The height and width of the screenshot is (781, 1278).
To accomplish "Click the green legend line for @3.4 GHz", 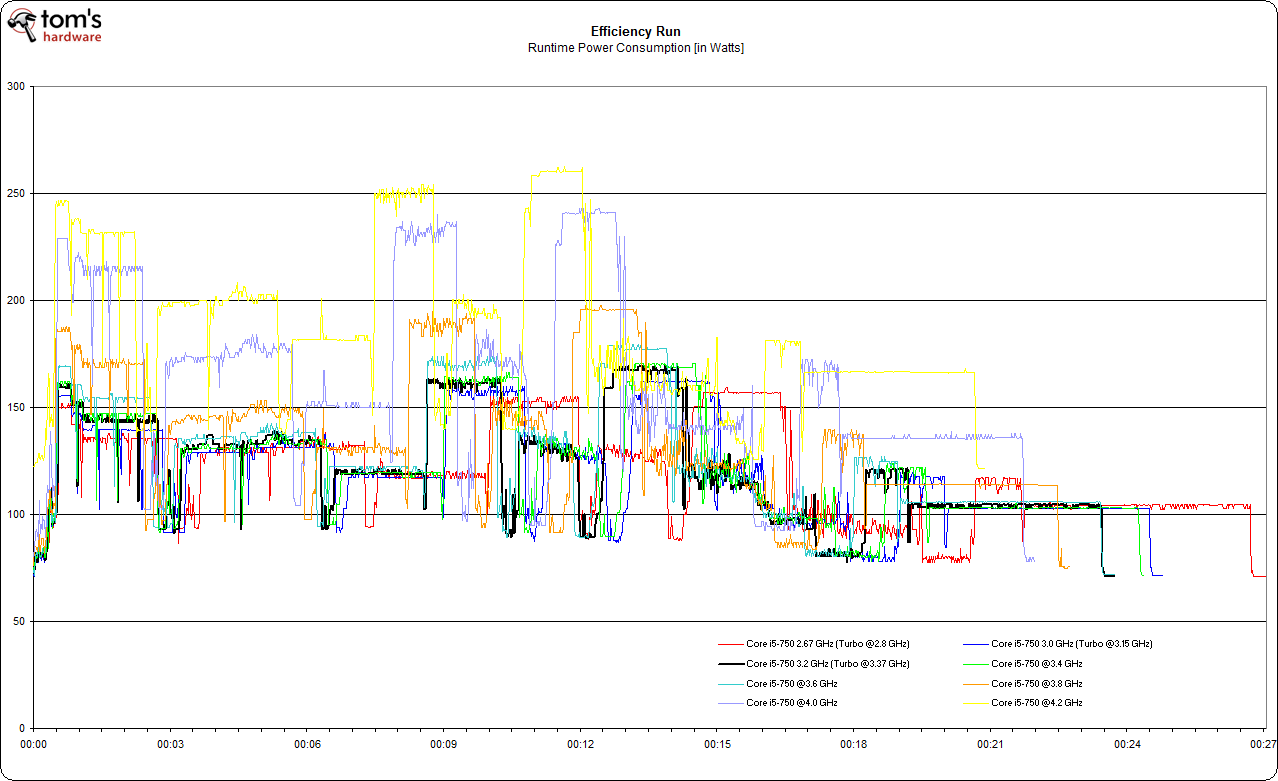I will (x=975, y=664).
